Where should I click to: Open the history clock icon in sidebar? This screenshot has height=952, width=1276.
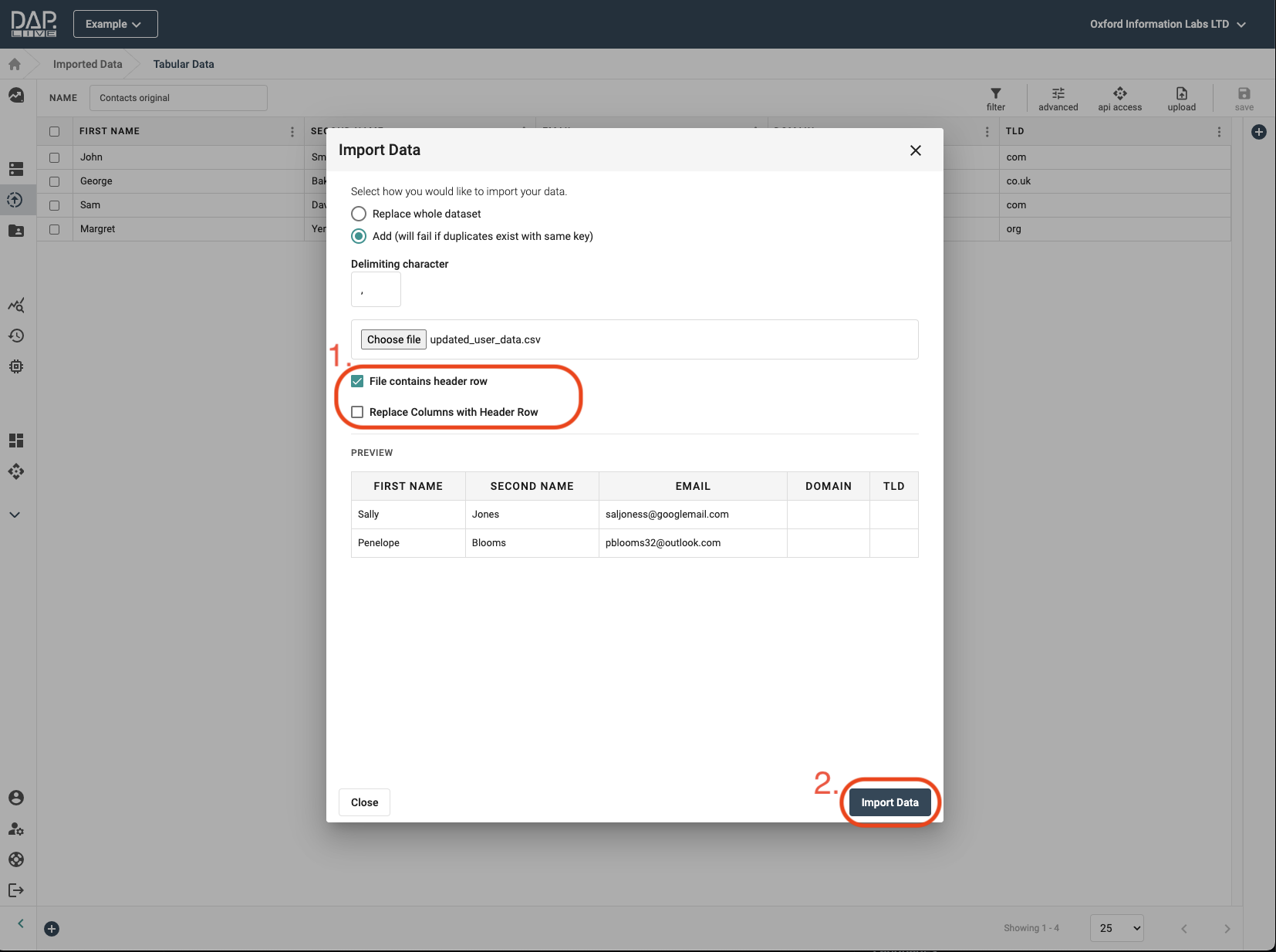[16, 336]
